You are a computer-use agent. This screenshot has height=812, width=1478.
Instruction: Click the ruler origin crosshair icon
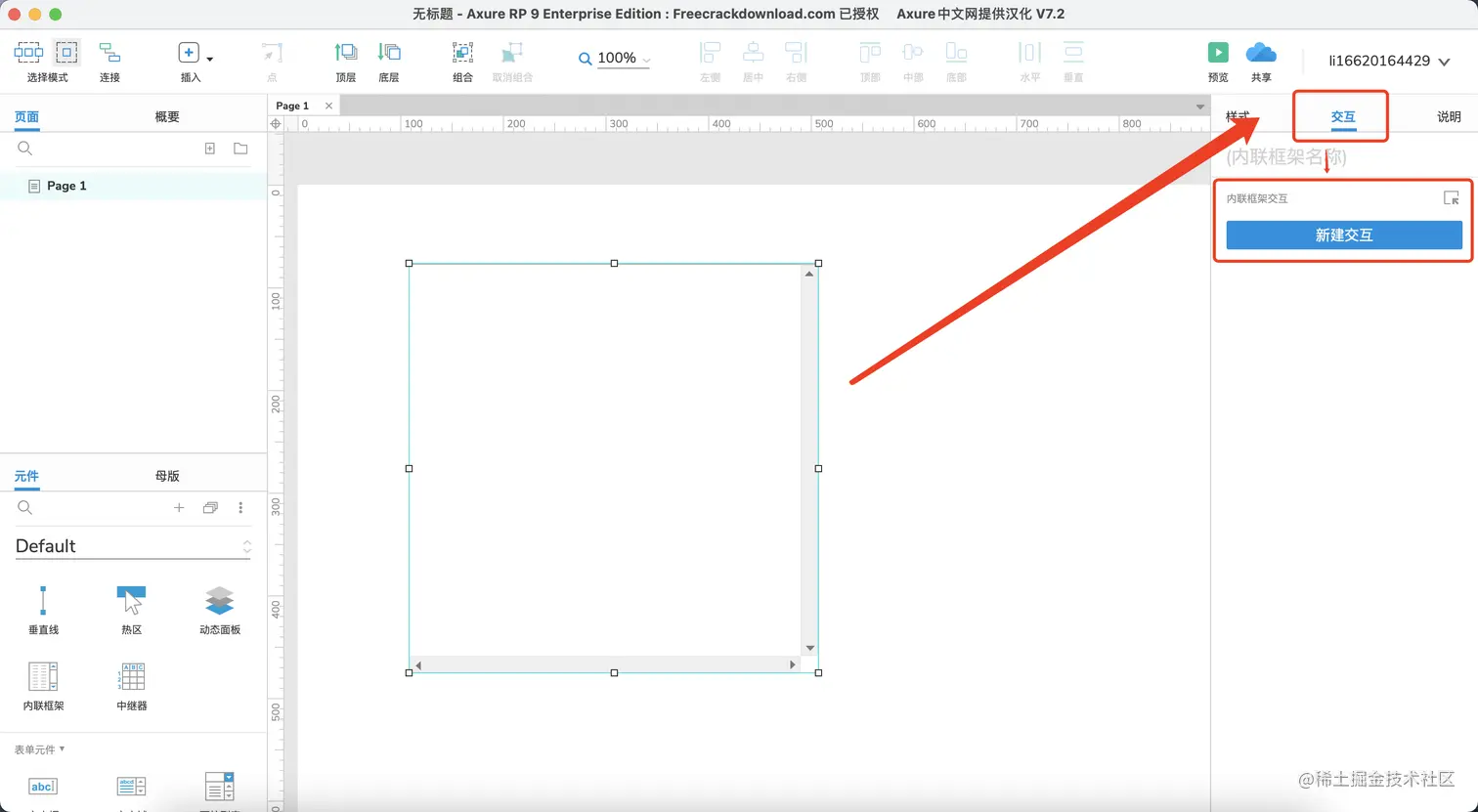tap(276, 124)
